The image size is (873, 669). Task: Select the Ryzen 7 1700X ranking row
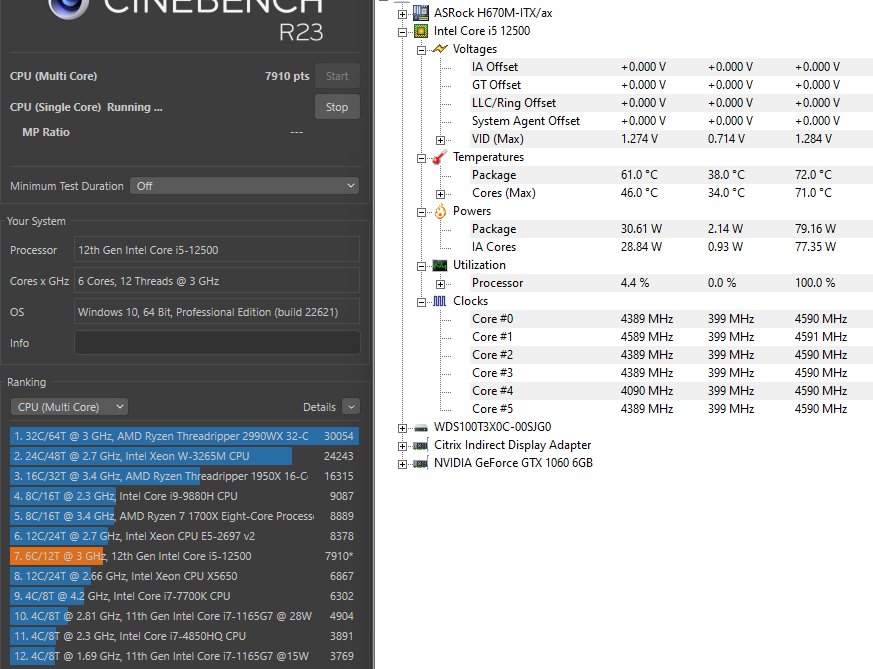click(184, 516)
